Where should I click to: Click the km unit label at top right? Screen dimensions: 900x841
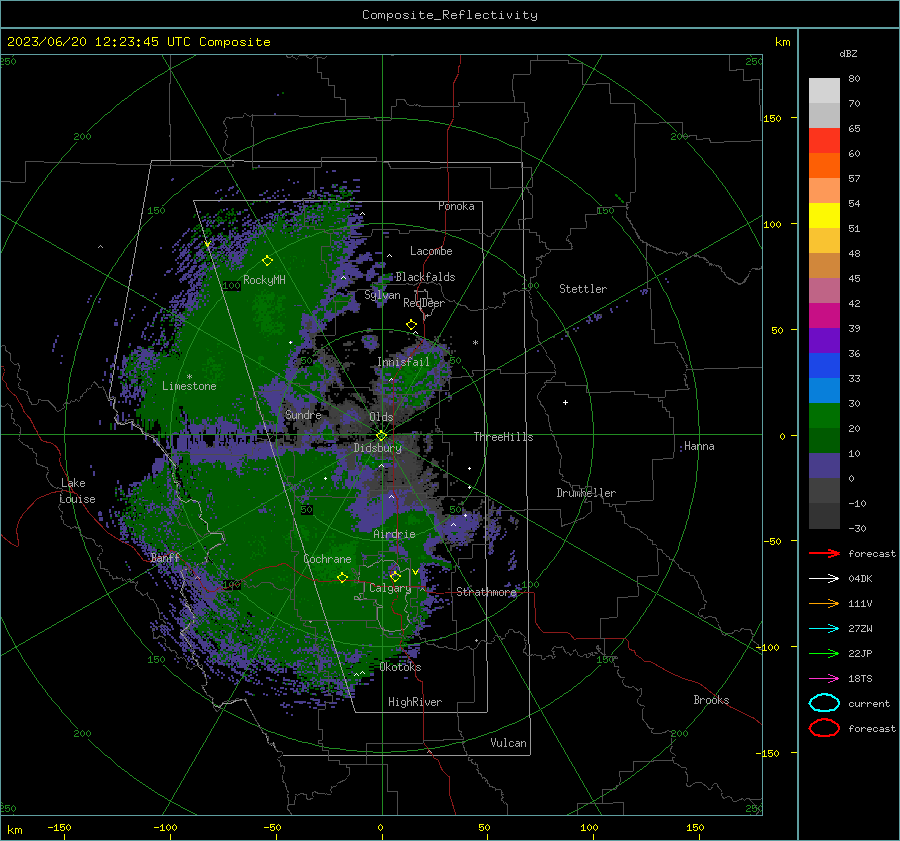[x=783, y=42]
